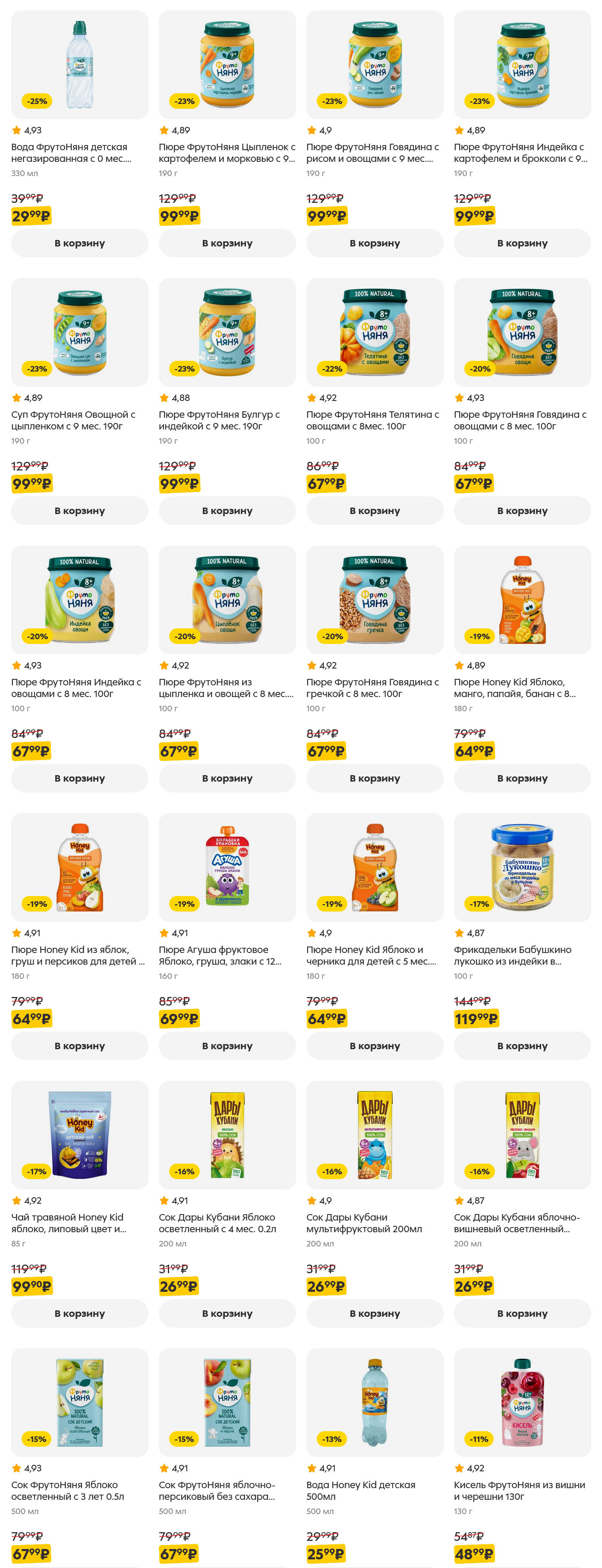The height and width of the screenshot is (1568, 602).
Task: Open the Дары Кубани яблочно-вишневый juice image
Action: click(x=522, y=1135)
